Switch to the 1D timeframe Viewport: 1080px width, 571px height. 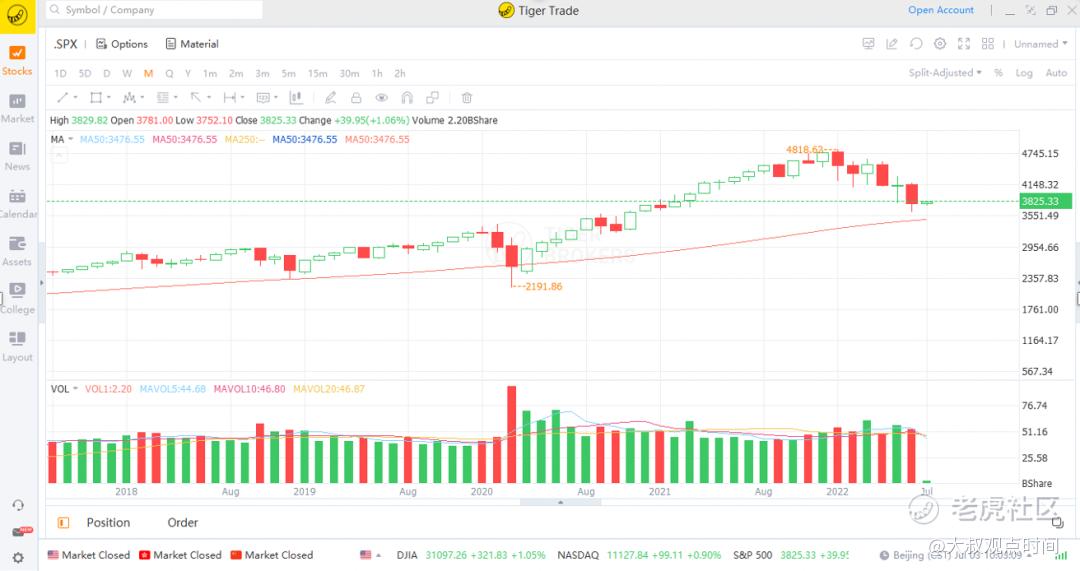pos(61,73)
